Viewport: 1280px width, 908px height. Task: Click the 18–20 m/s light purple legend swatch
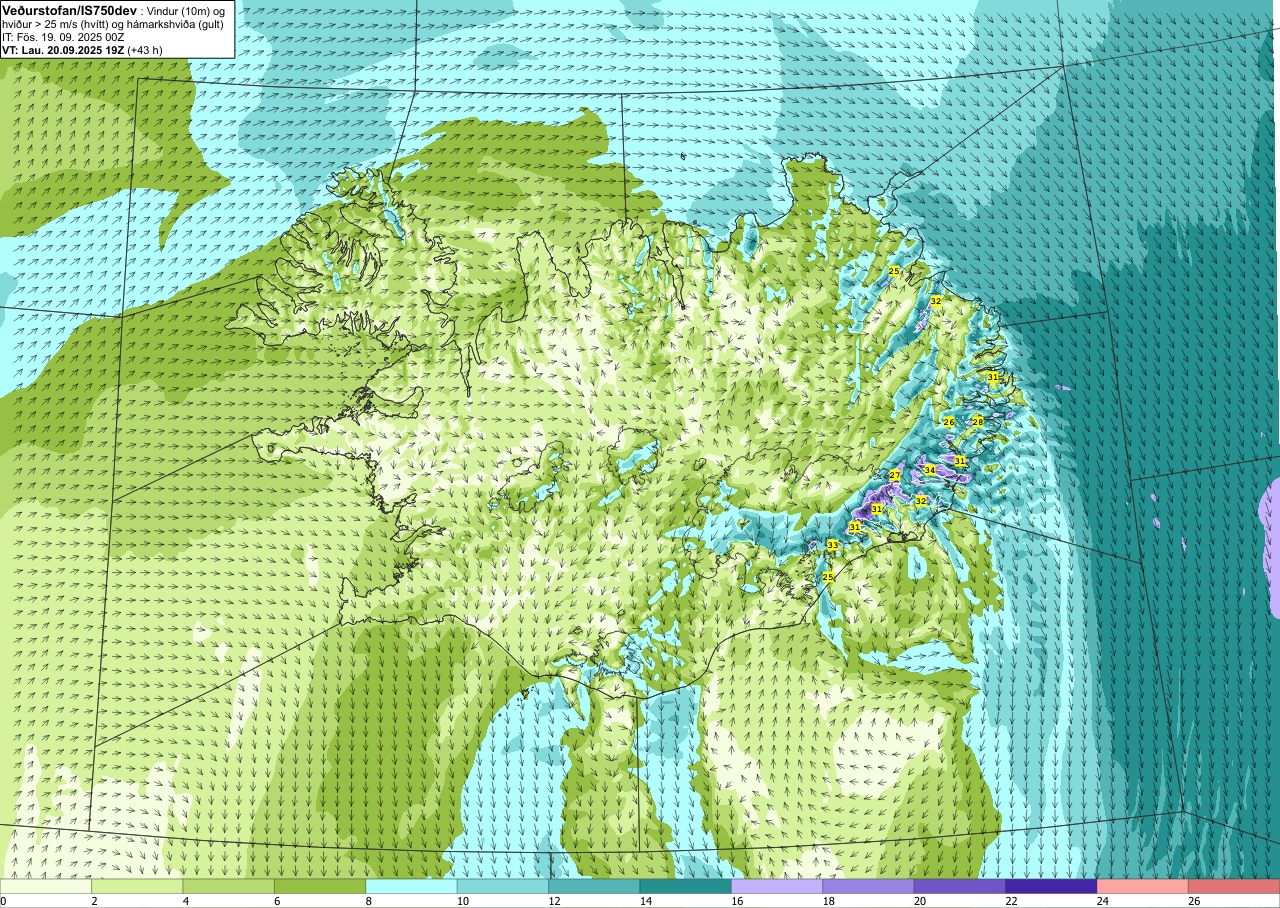868,886
